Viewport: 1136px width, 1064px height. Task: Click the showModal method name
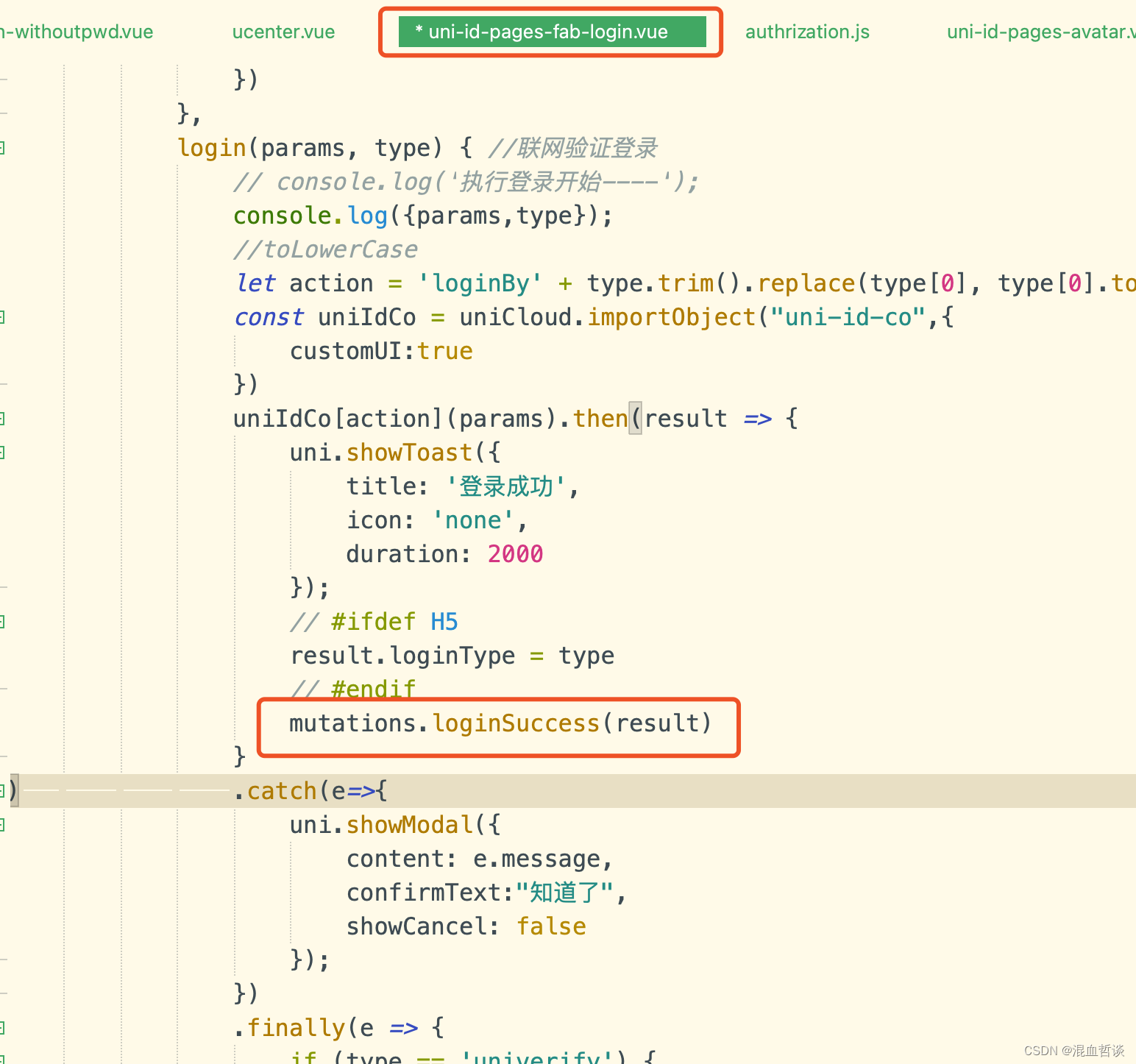(409, 825)
